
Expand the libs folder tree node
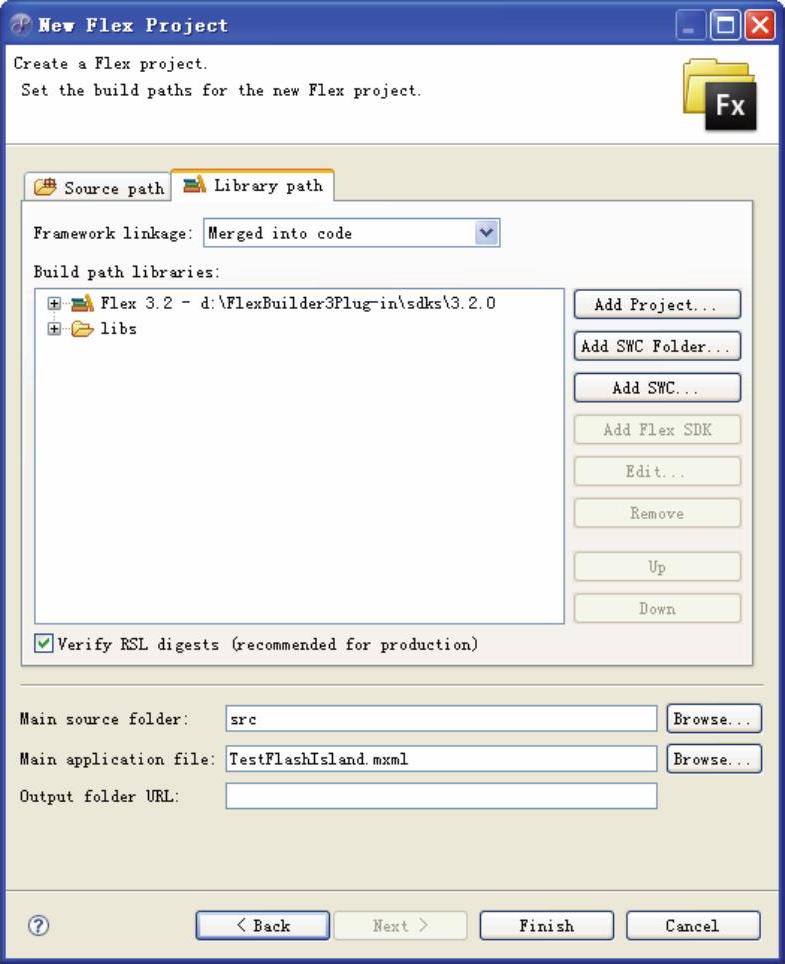(54, 329)
